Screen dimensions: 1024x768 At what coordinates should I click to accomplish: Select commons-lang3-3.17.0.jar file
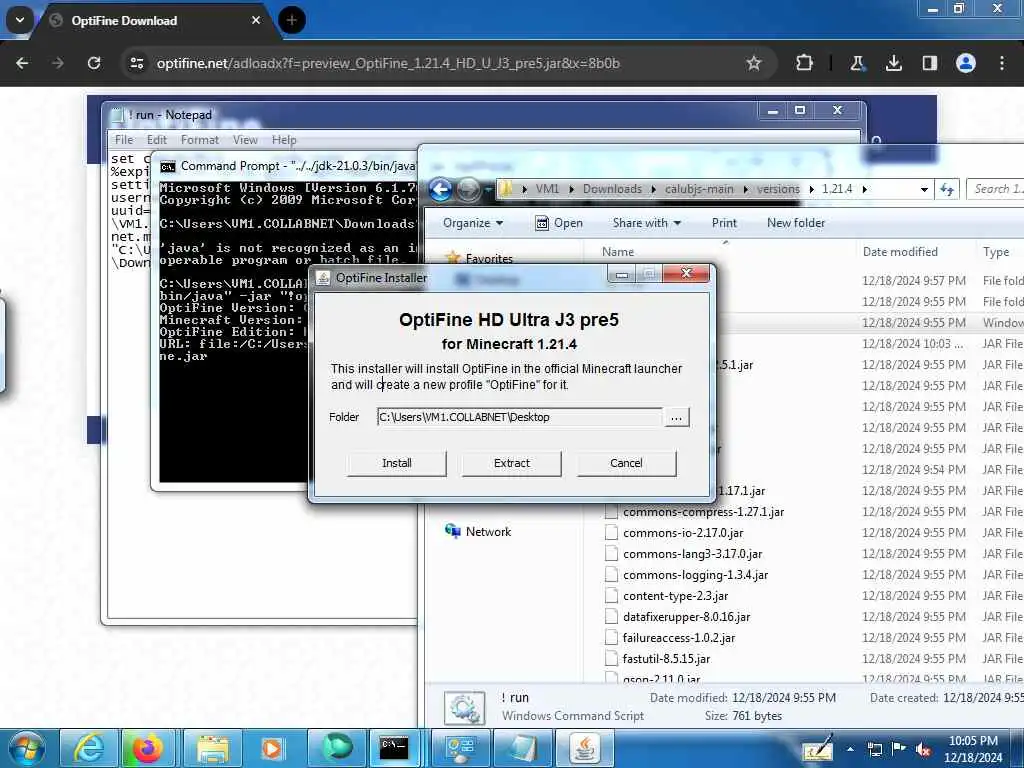pyautogui.click(x=692, y=554)
